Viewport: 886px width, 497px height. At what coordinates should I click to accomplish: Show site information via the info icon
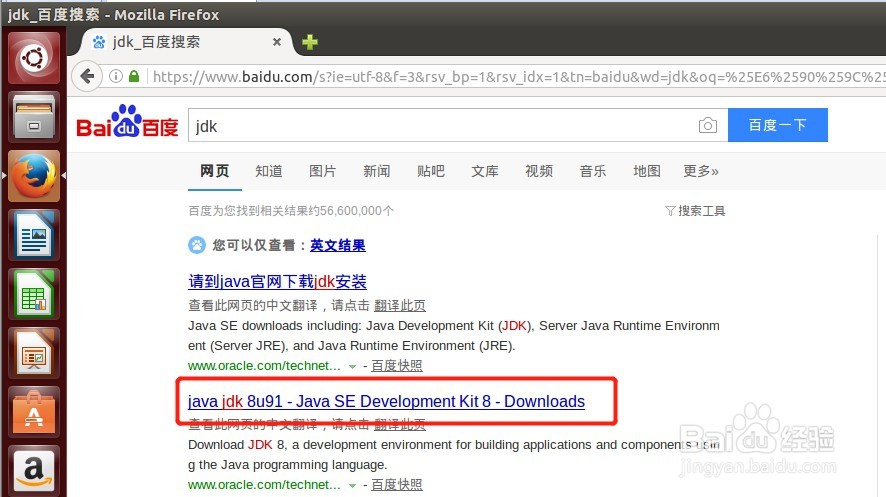[x=115, y=76]
